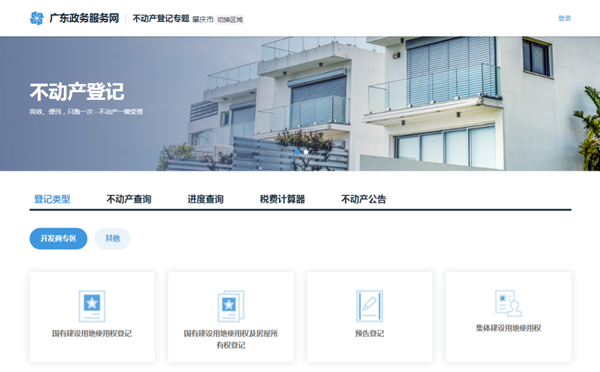Click the 不动产登记专题 header title

pyautogui.click(x=161, y=18)
